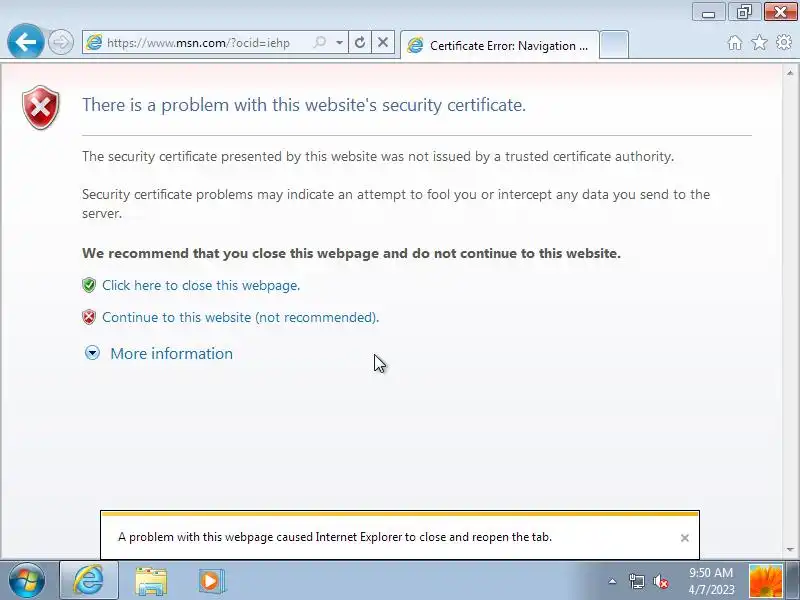Dismiss the tab recovery notification bar
The image size is (800, 600).
[x=685, y=538]
